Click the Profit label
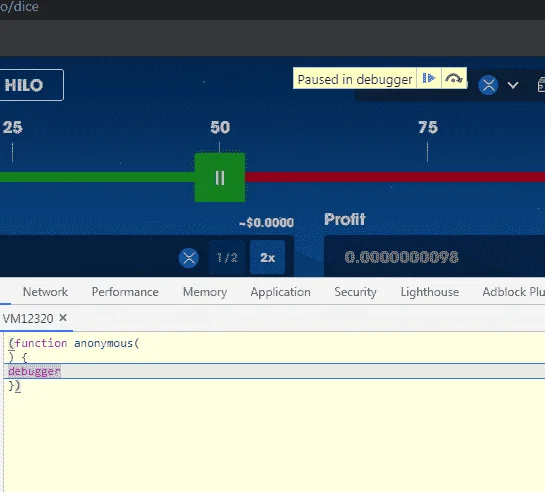This screenshot has height=492, width=545. point(345,219)
